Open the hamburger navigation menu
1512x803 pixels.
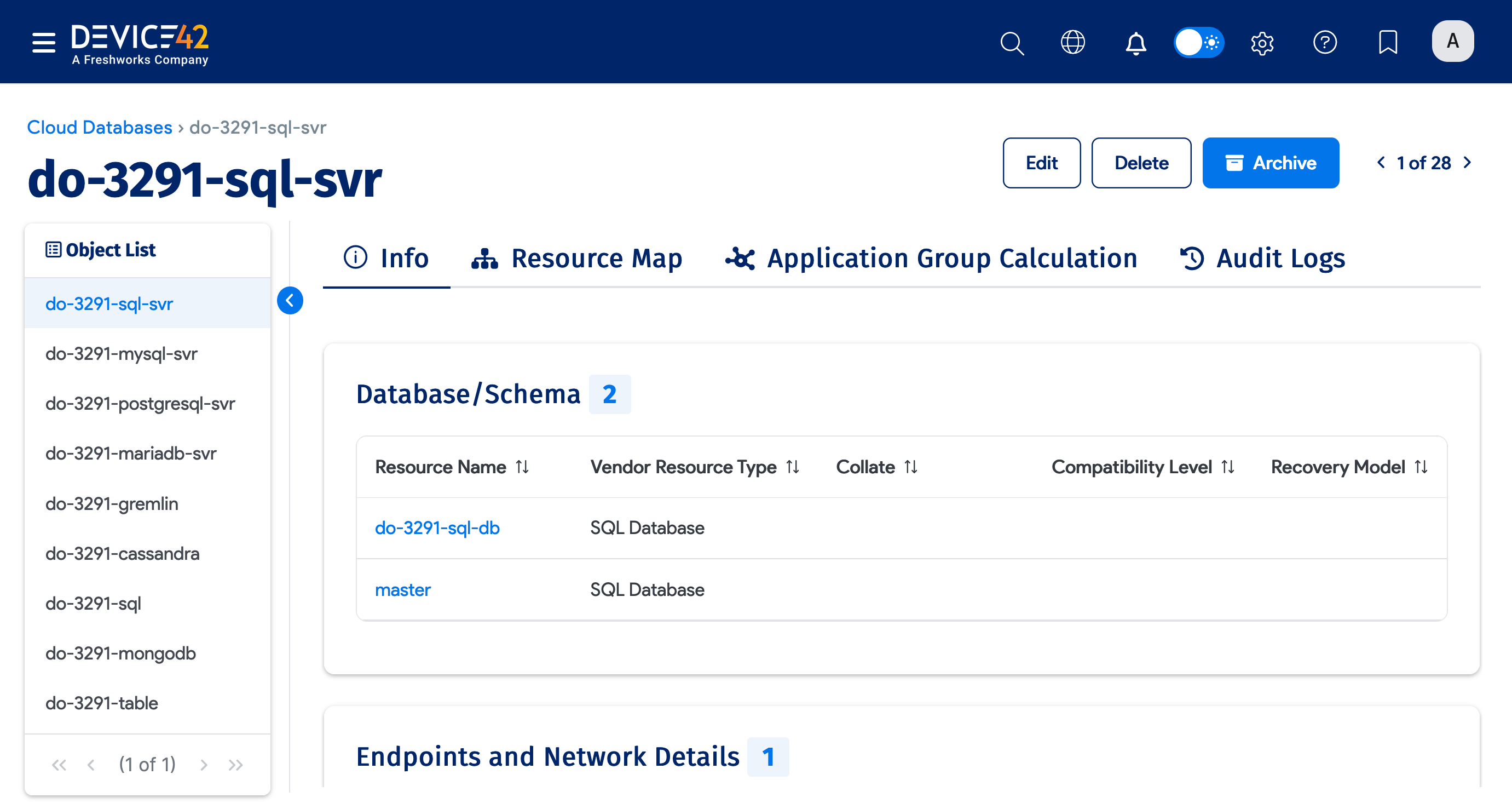pos(43,42)
